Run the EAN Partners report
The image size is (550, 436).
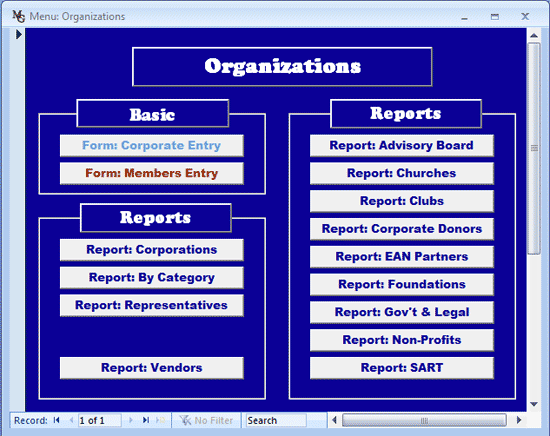[402, 257]
